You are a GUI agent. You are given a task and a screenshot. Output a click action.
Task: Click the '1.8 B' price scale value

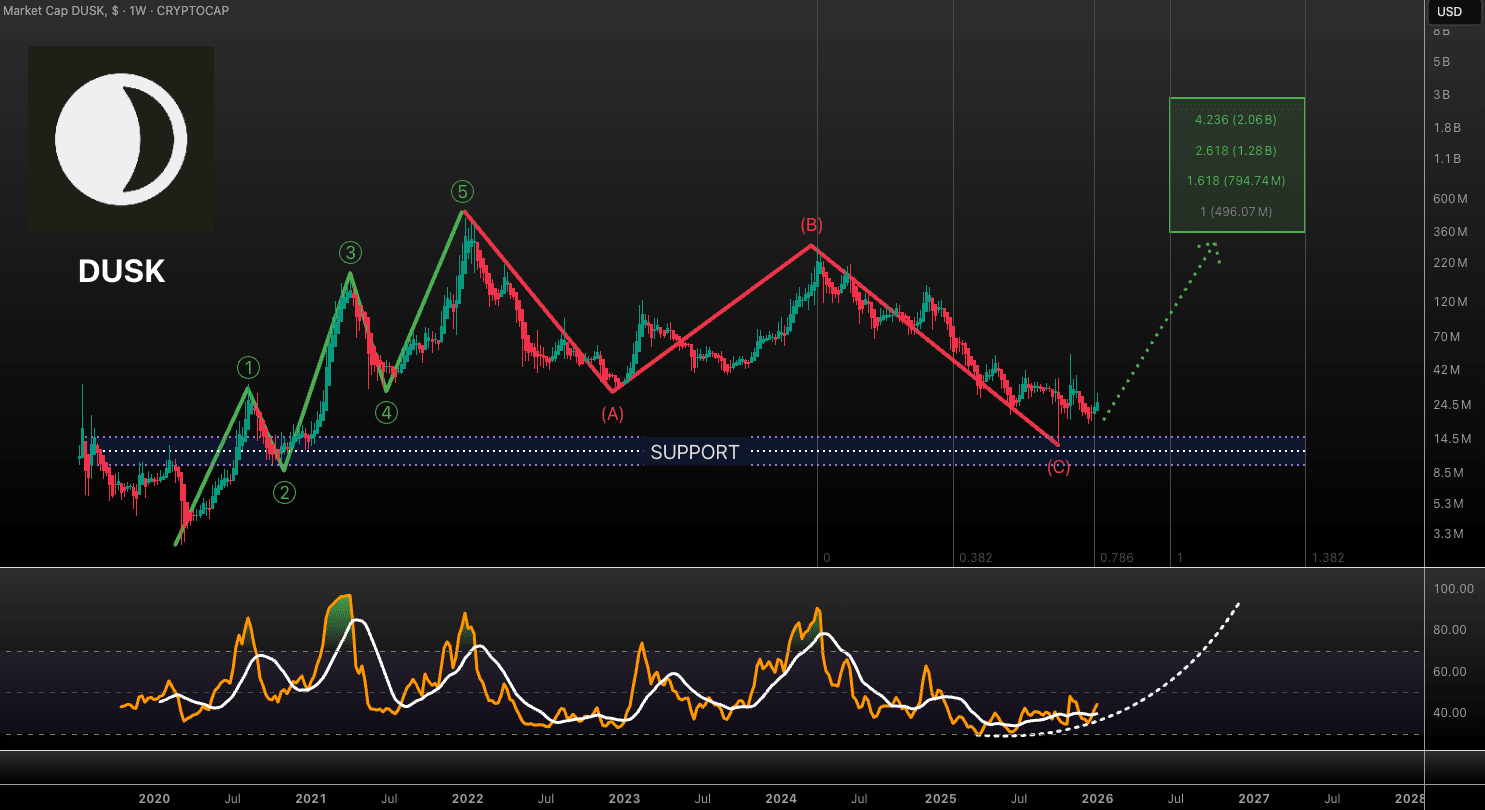click(1447, 128)
